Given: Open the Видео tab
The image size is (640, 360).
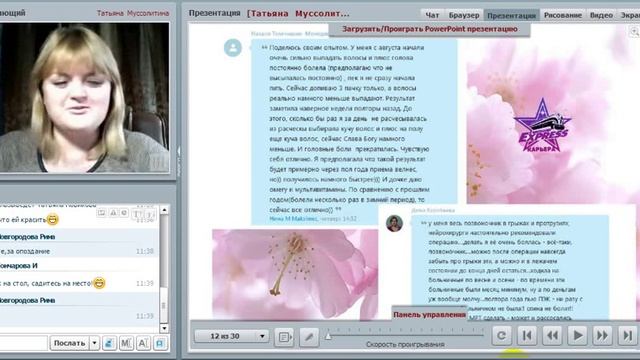Looking at the screenshot, I should point(601,15).
